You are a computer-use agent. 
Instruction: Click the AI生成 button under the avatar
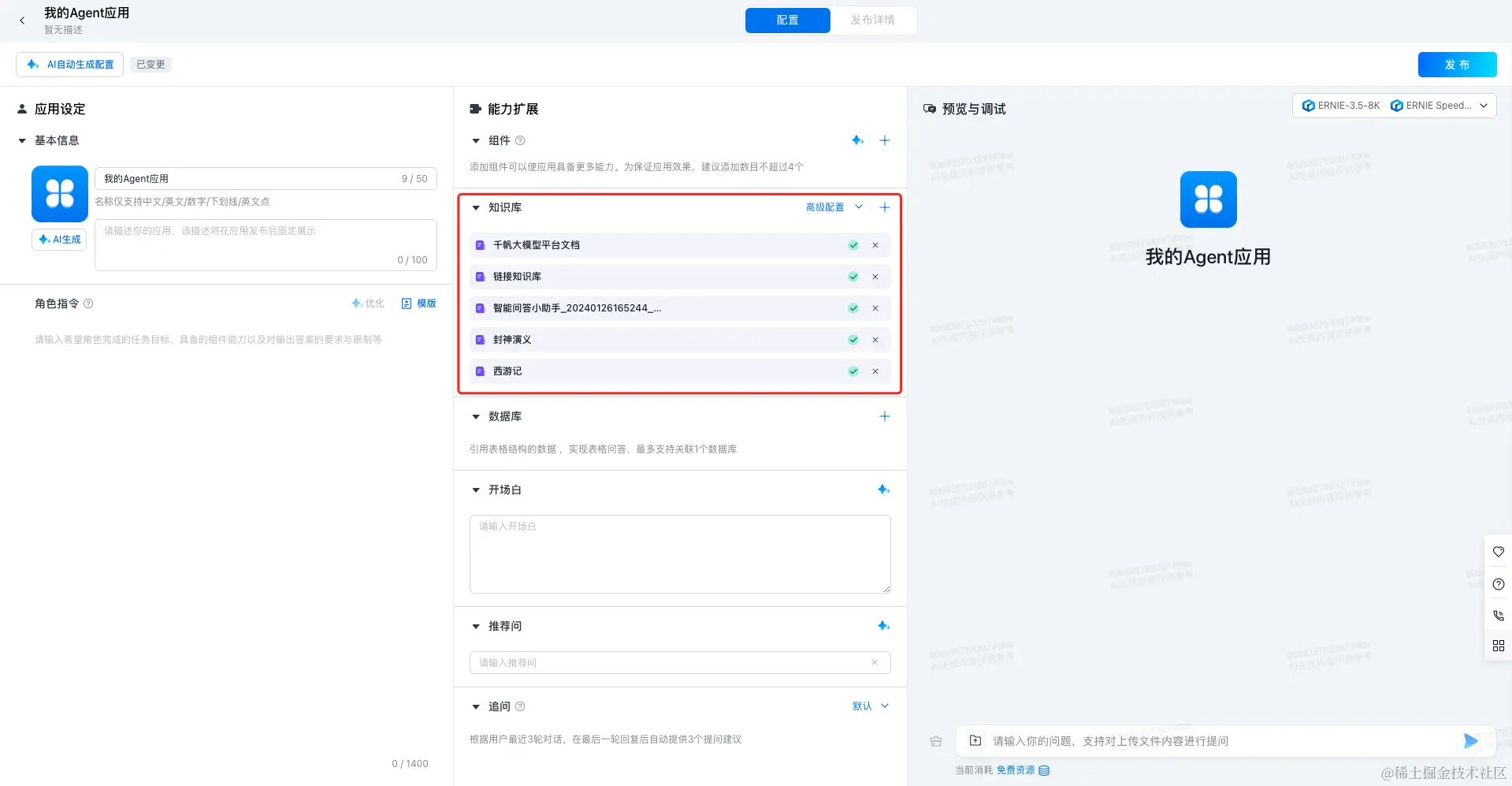(60, 240)
